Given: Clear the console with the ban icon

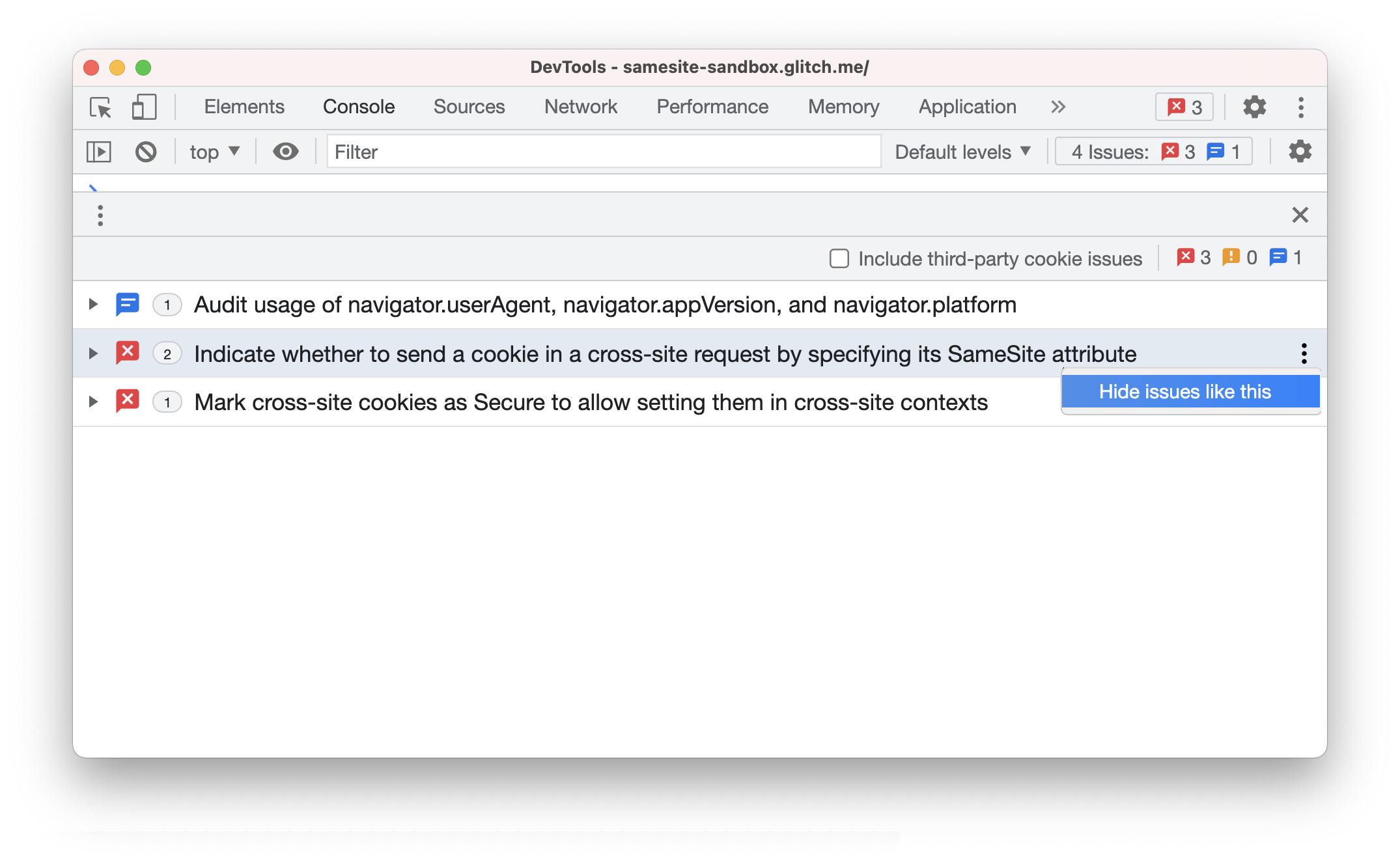Looking at the screenshot, I should (146, 152).
